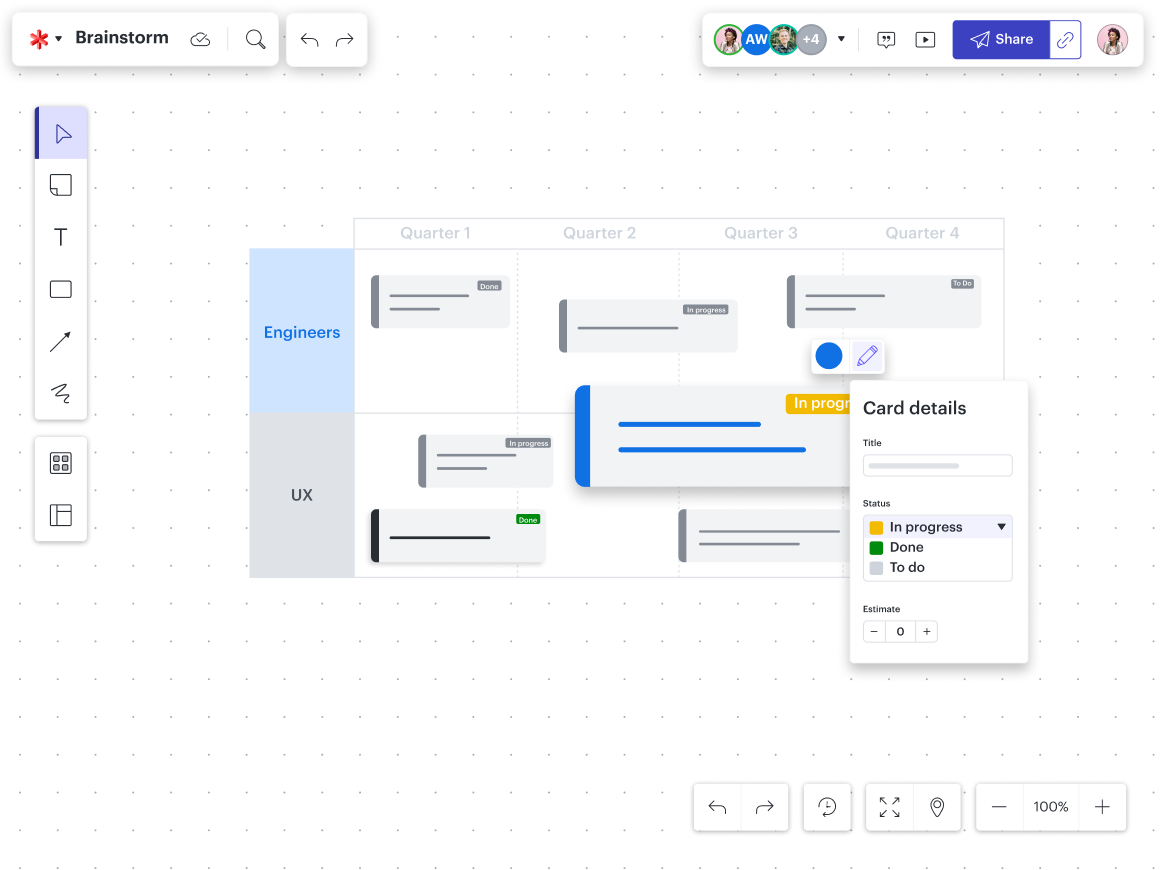Click the blue color circle swatch
The image size is (1160, 870).
829,356
